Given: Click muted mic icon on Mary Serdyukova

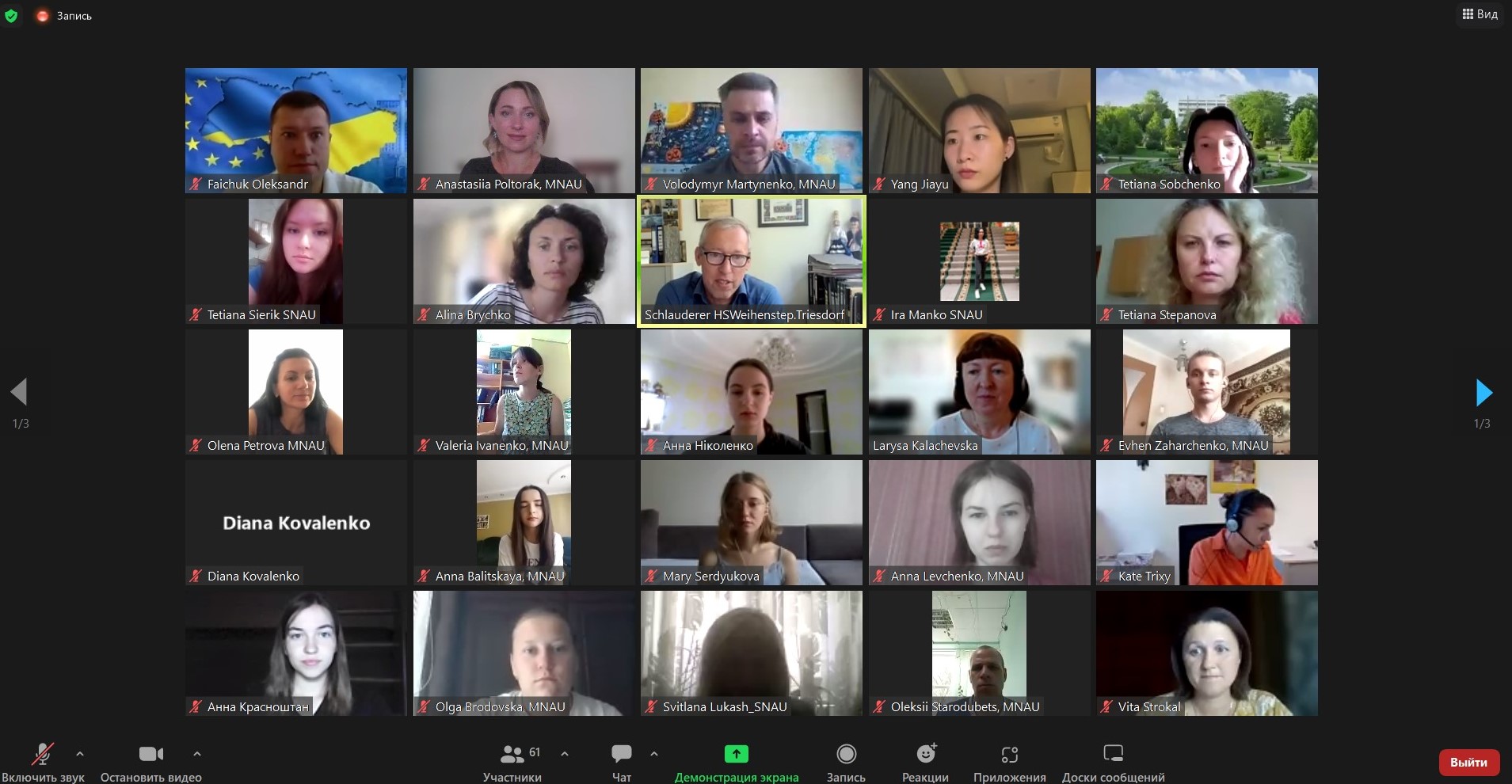Looking at the screenshot, I should [651, 576].
